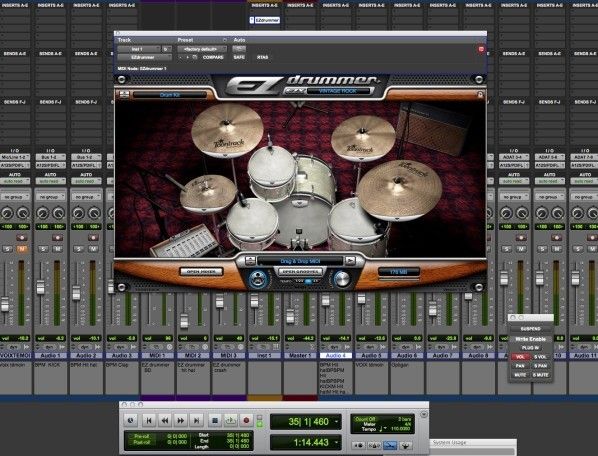Toggle S VOL automation enable
This screenshot has height=456, width=598.
coord(540,357)
